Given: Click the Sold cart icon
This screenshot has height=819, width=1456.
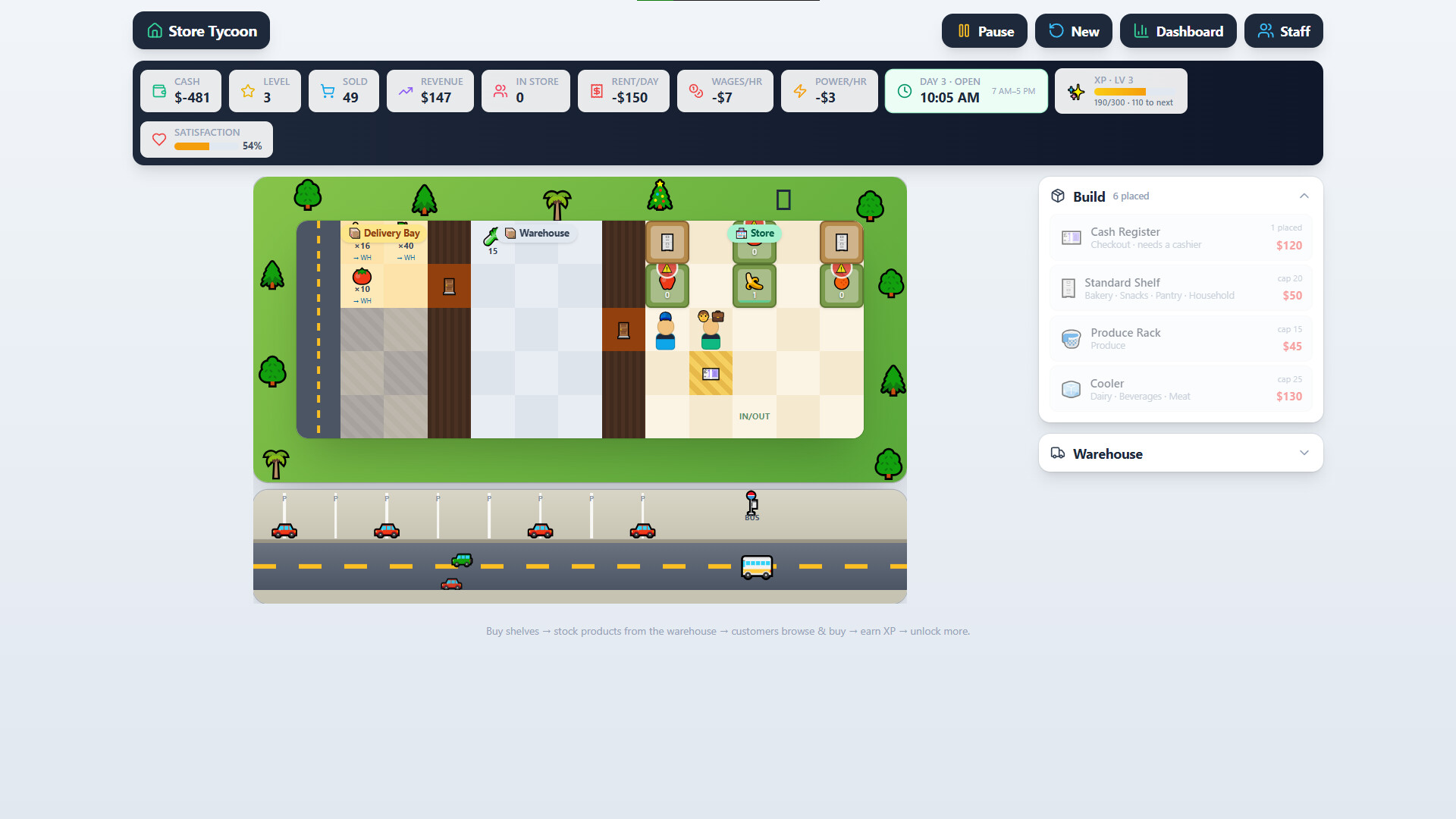Looking at the screenshot, I should (328, 91).
